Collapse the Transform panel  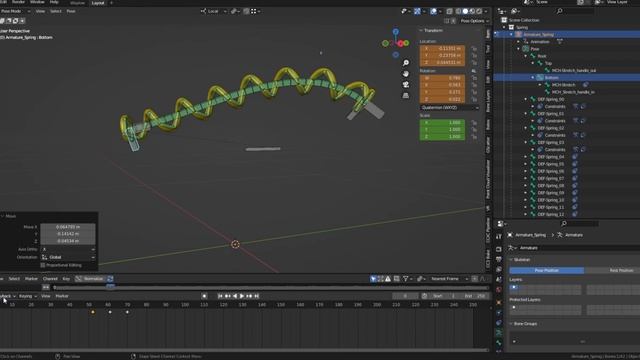(x=421, y=30)
